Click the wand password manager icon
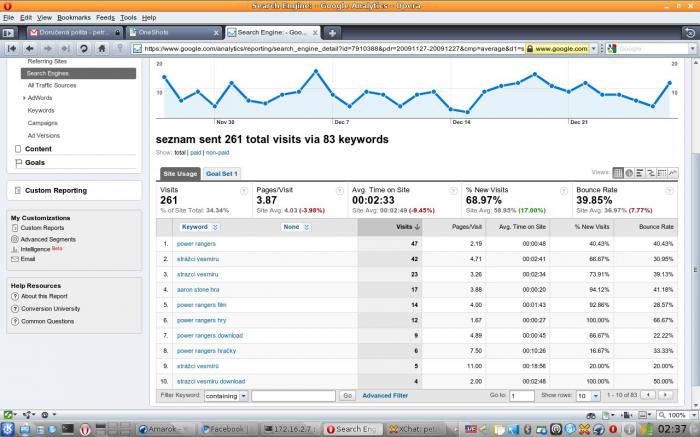This screenshot has width=700, height=437. (x=120, y=48)
